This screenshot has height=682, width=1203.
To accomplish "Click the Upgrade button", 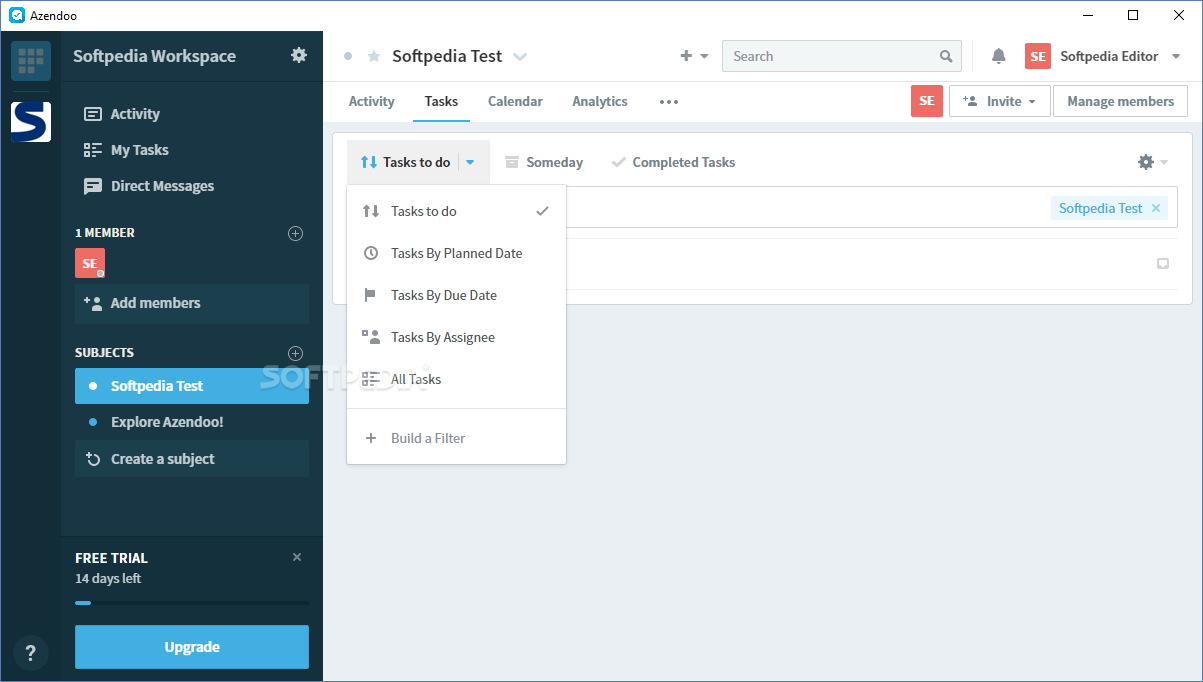I will tap(192, 647).
